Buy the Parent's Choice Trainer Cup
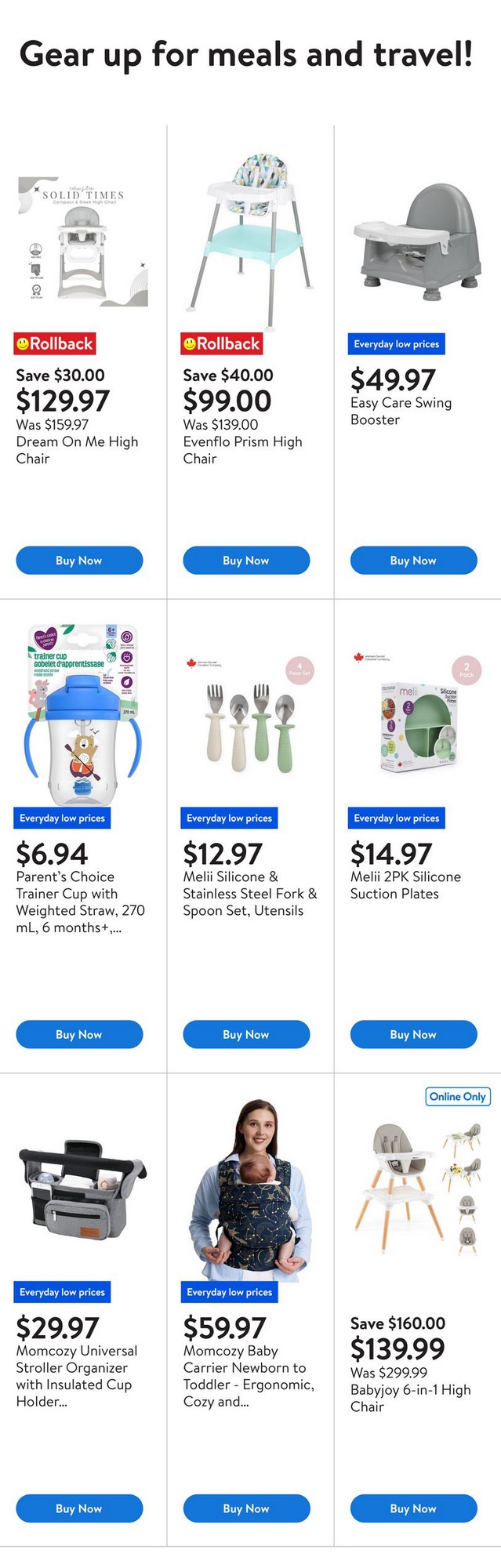501x1568 pixels. pos(79,1035)
